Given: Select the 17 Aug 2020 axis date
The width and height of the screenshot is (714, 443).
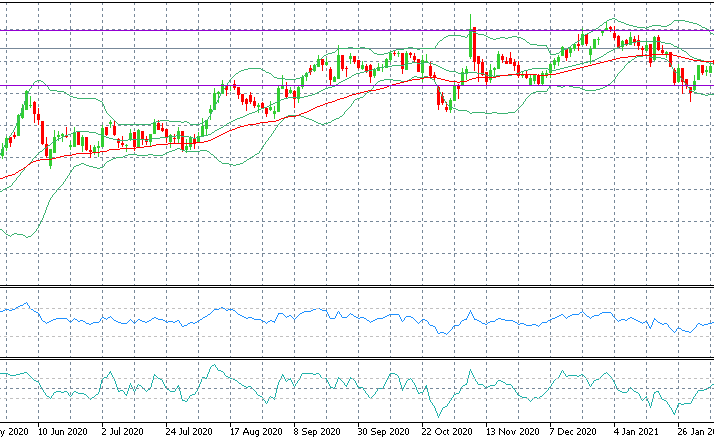Looking at the screenshot, I should tap(256, 432).
